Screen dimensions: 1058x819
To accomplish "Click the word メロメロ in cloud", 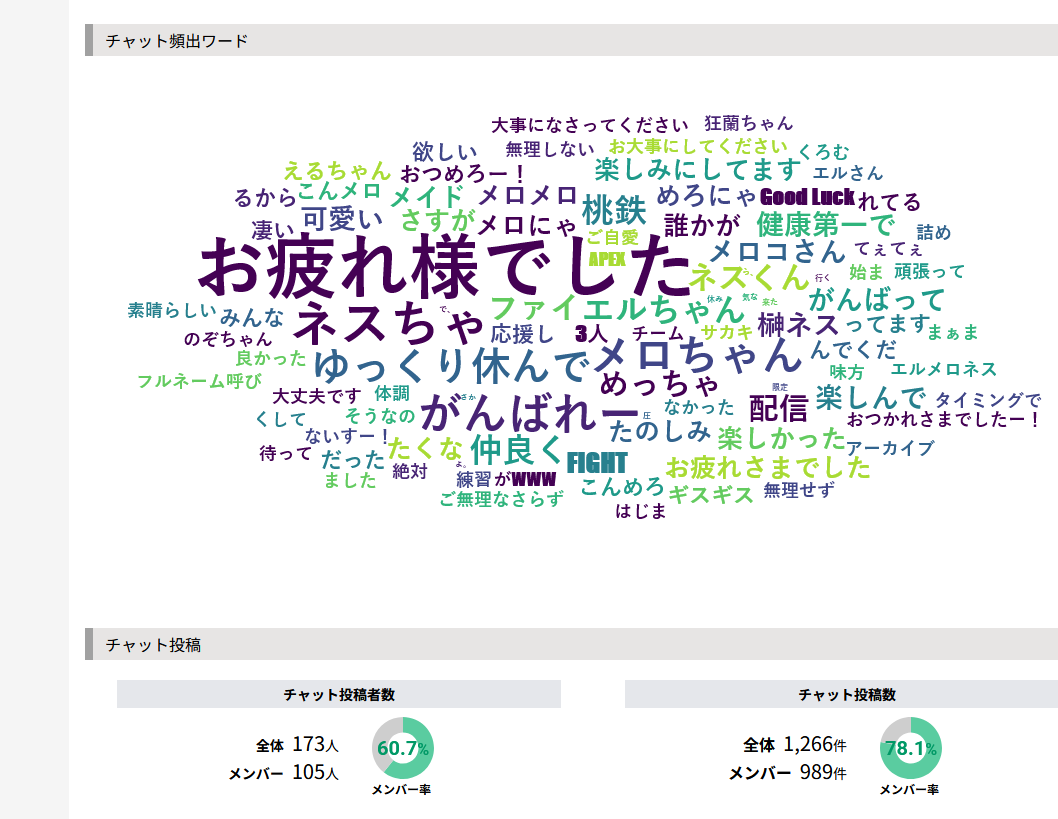I will coord(528,195).
